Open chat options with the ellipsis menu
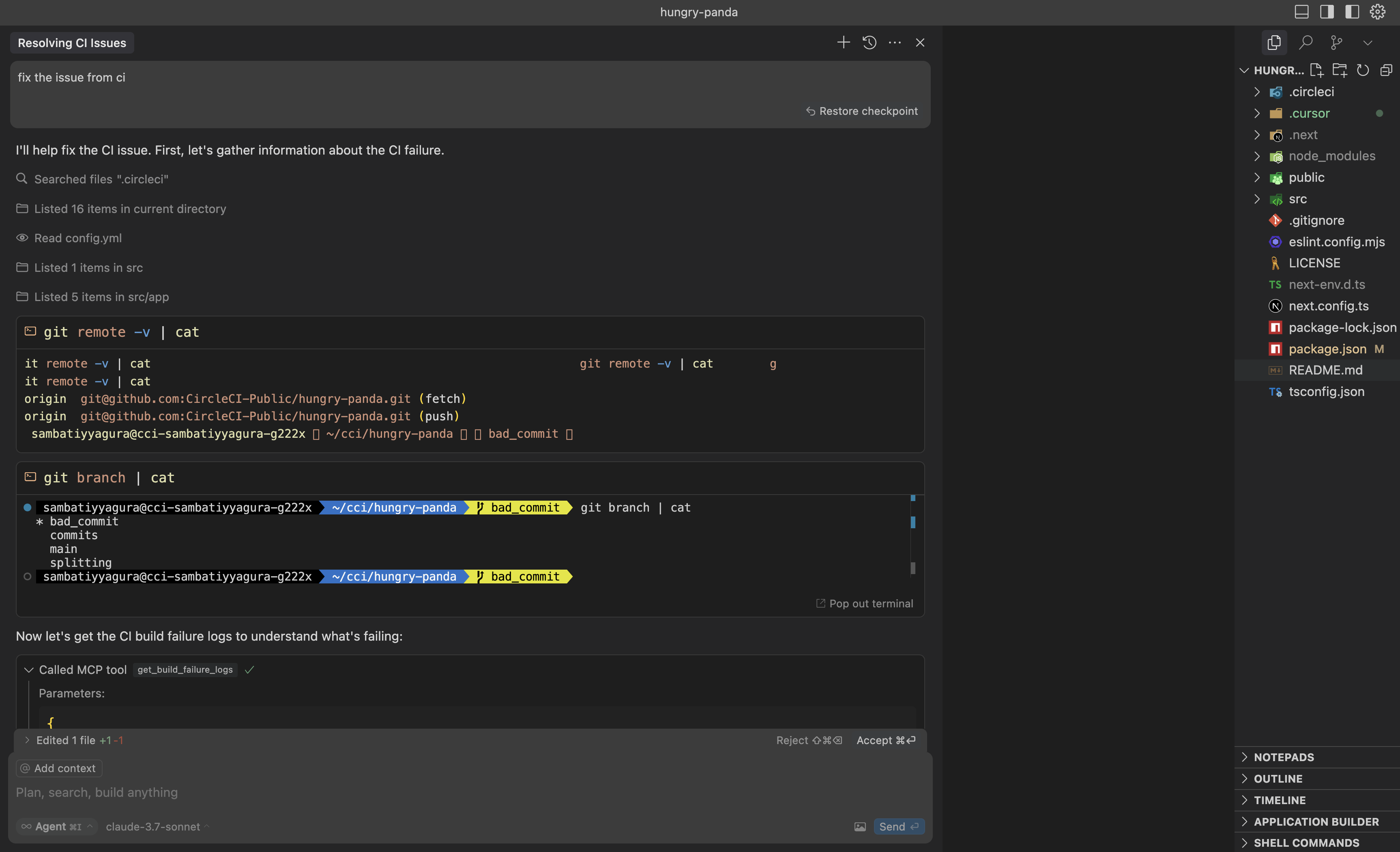 click(x=895, y=42)
